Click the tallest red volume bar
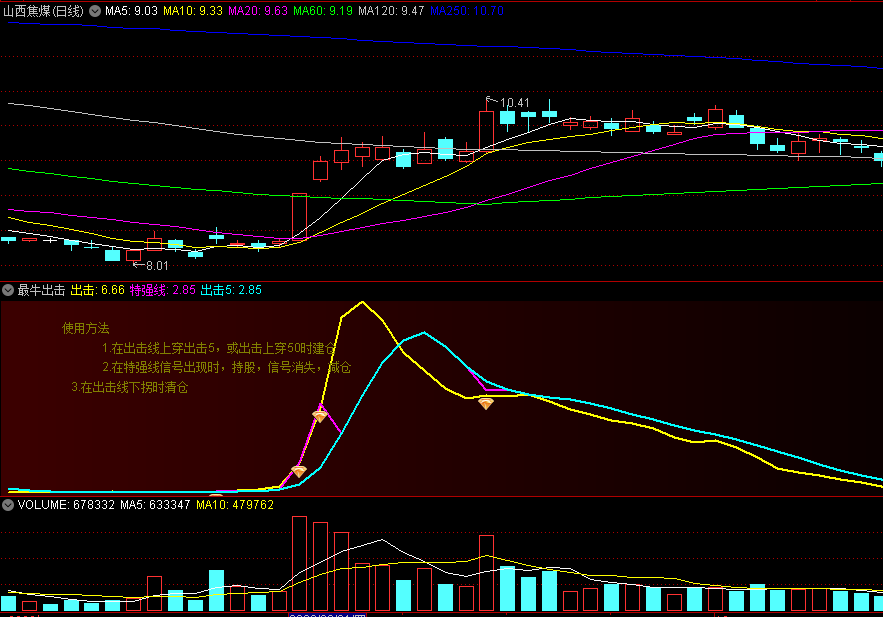 (300, 564)
